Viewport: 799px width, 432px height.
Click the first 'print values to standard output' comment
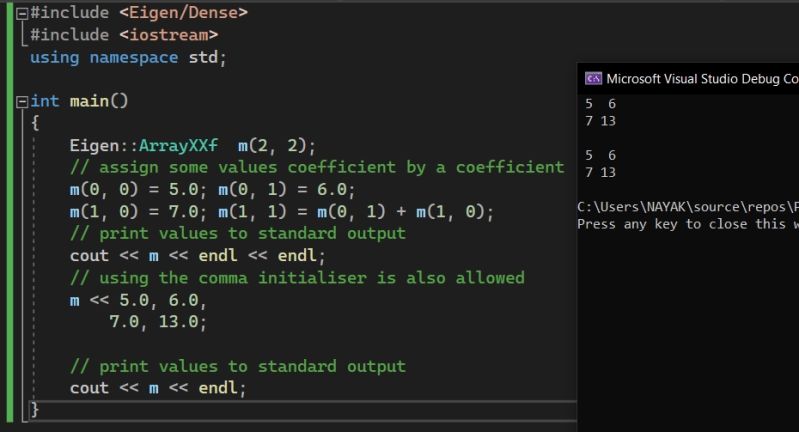(x=237, y=234)
